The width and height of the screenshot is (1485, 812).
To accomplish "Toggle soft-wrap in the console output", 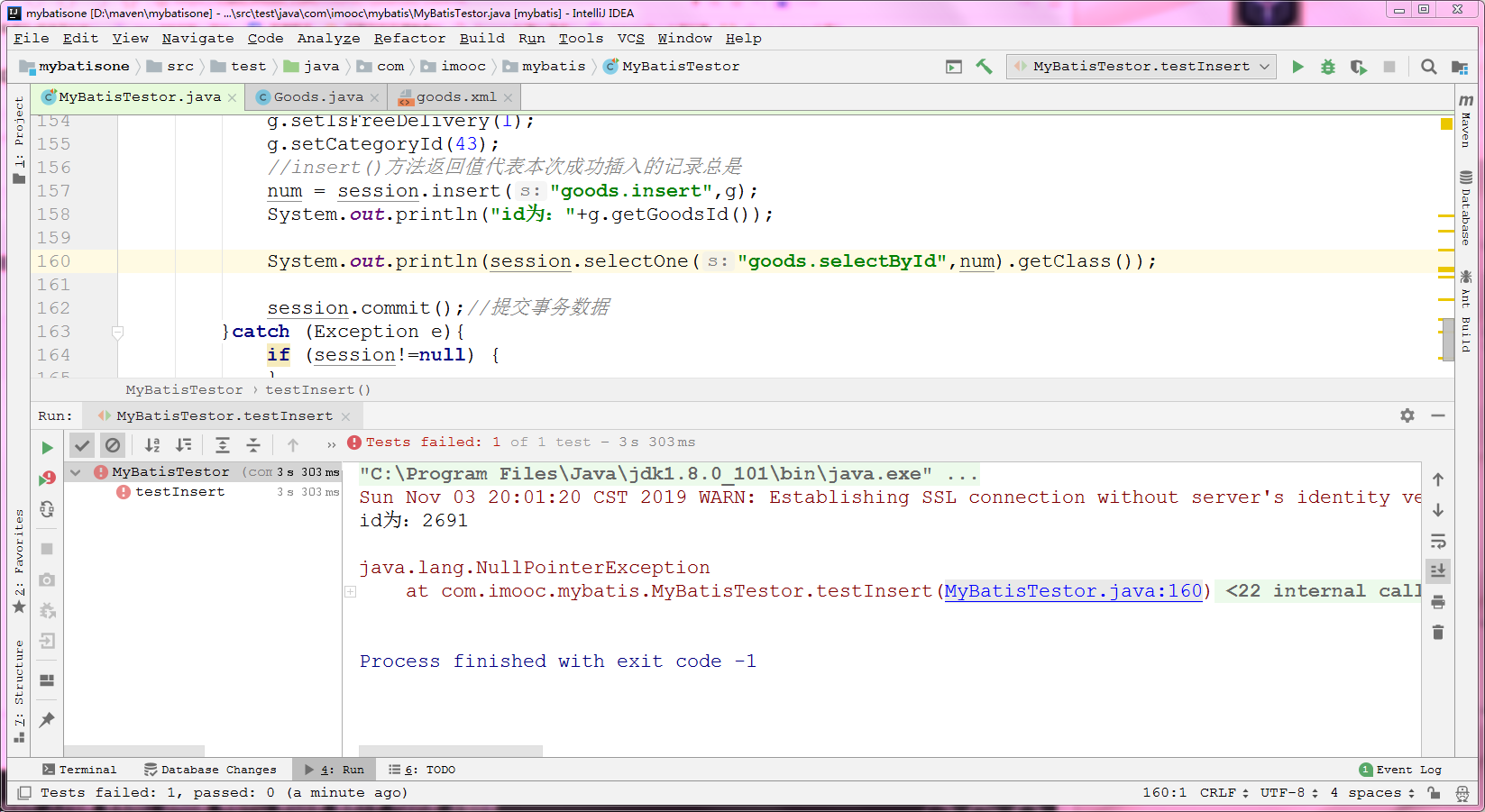I will (1438, 541).
